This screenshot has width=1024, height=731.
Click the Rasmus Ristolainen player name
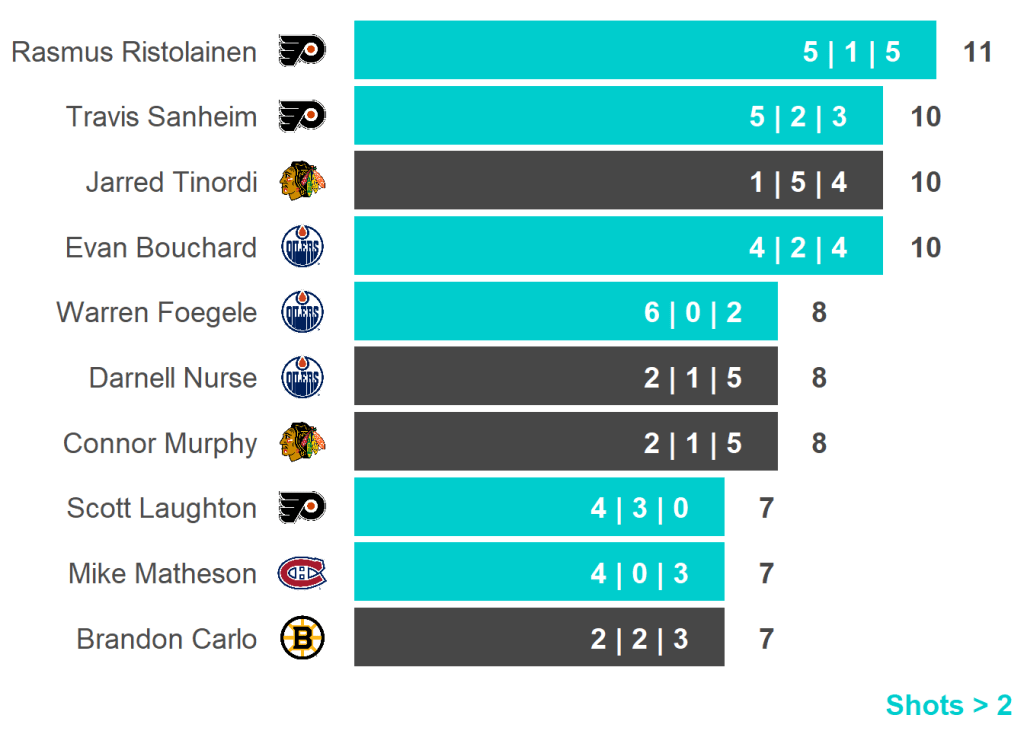(134, 52)
